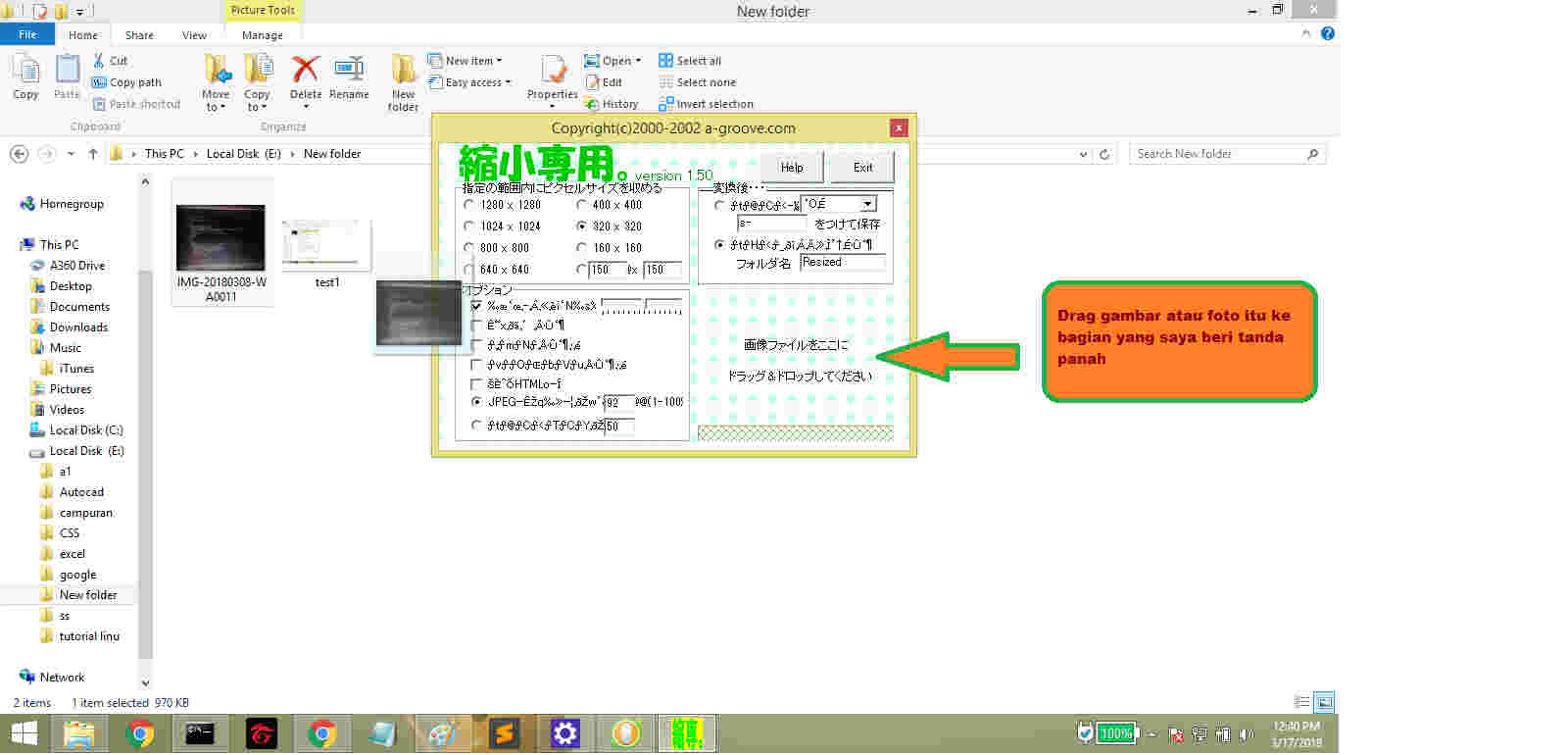Screen dimensions: 1568x755
Task: Open Windows Start button on taskbar
Action: click(24, 733)
